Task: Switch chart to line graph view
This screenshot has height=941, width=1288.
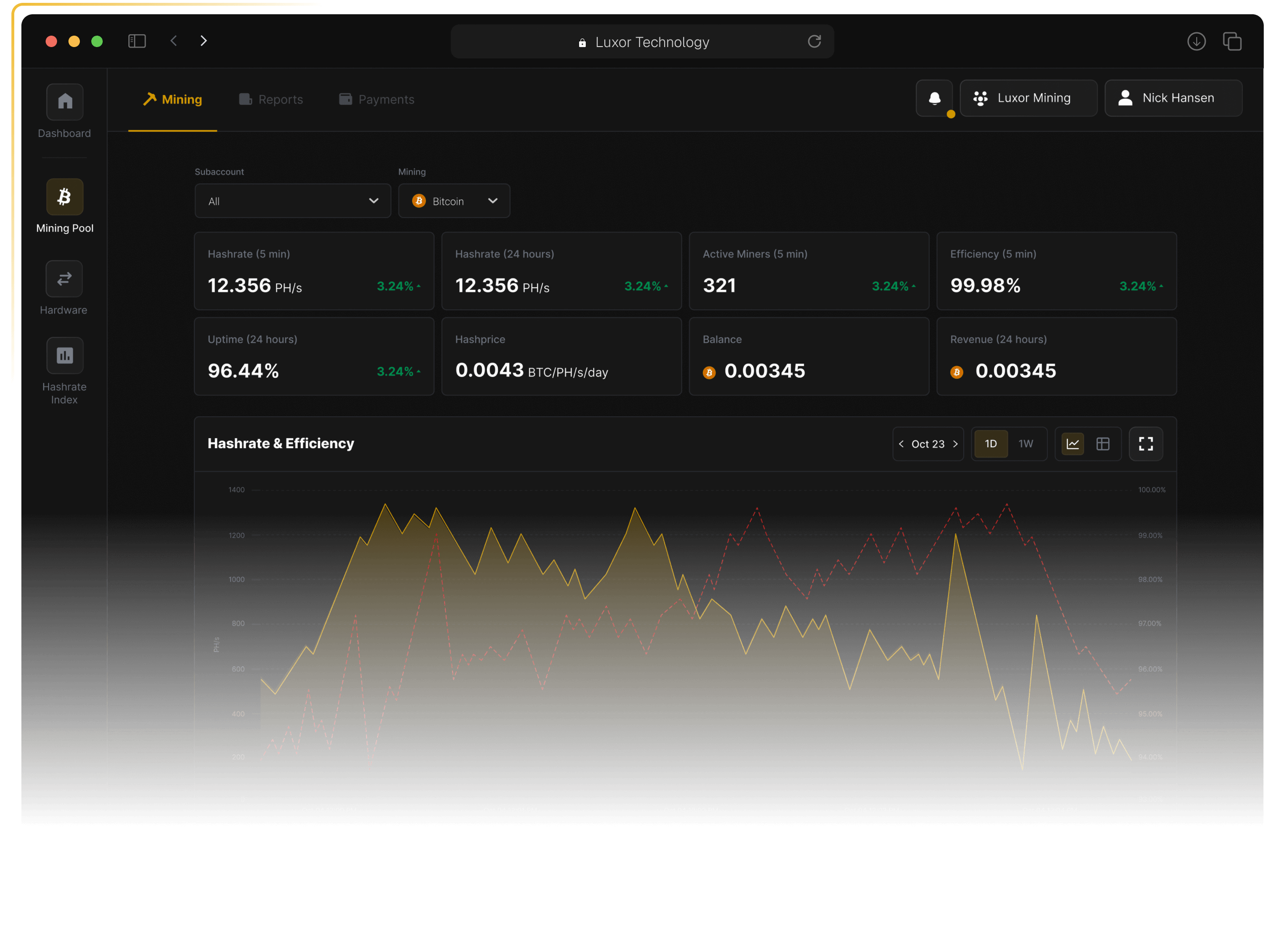Action: tap(1073, 444)
